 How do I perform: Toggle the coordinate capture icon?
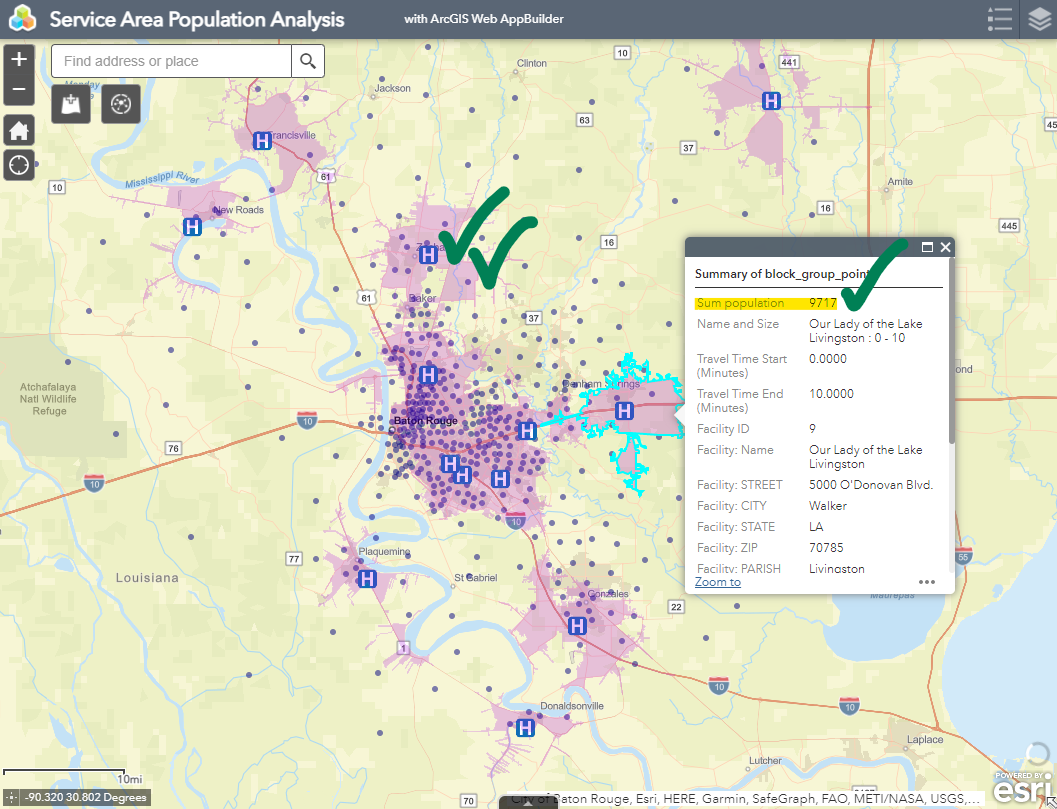point(11,798)
